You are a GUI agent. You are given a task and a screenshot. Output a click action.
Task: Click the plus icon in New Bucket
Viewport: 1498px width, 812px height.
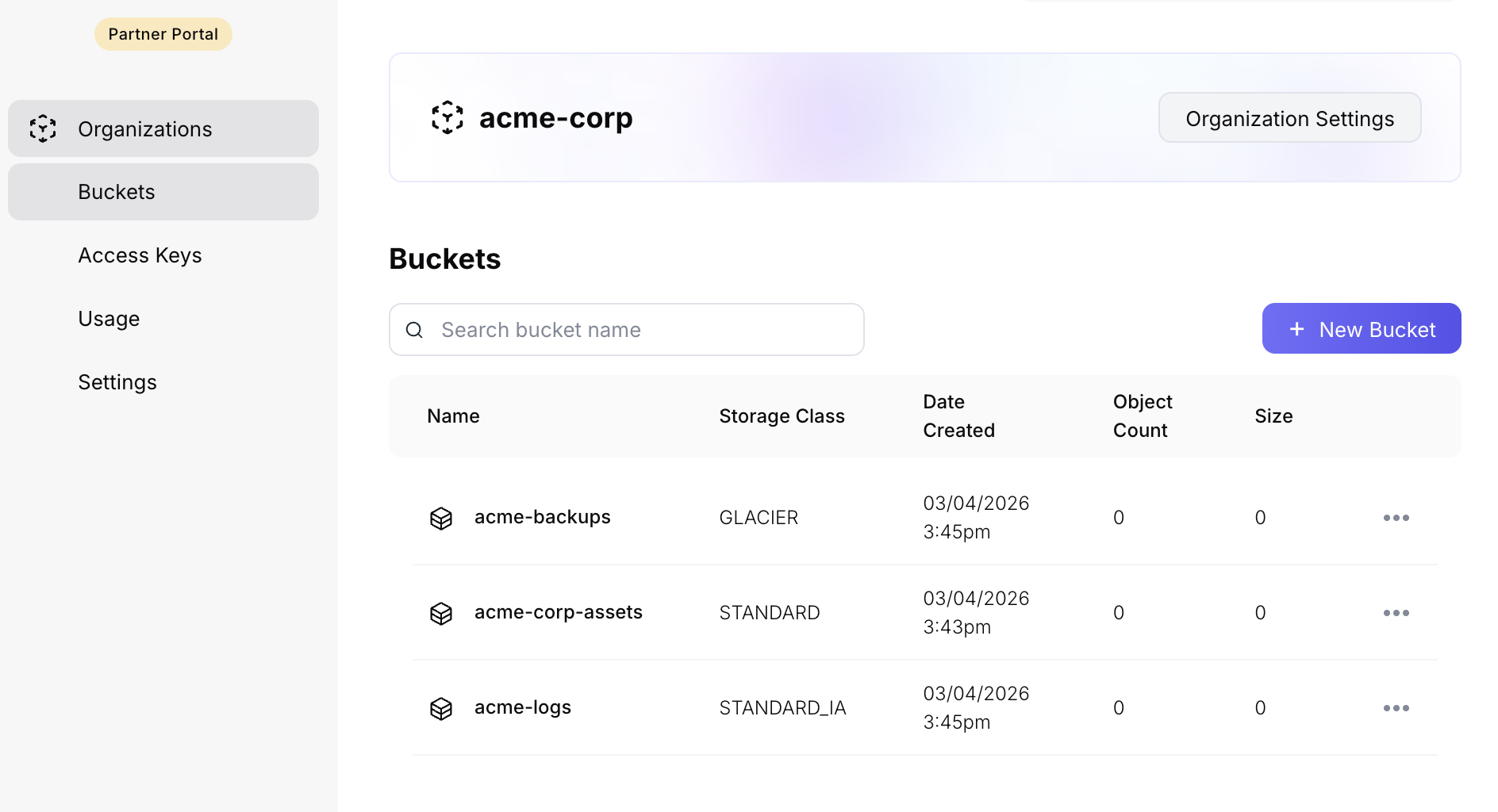pos(1296,329)
